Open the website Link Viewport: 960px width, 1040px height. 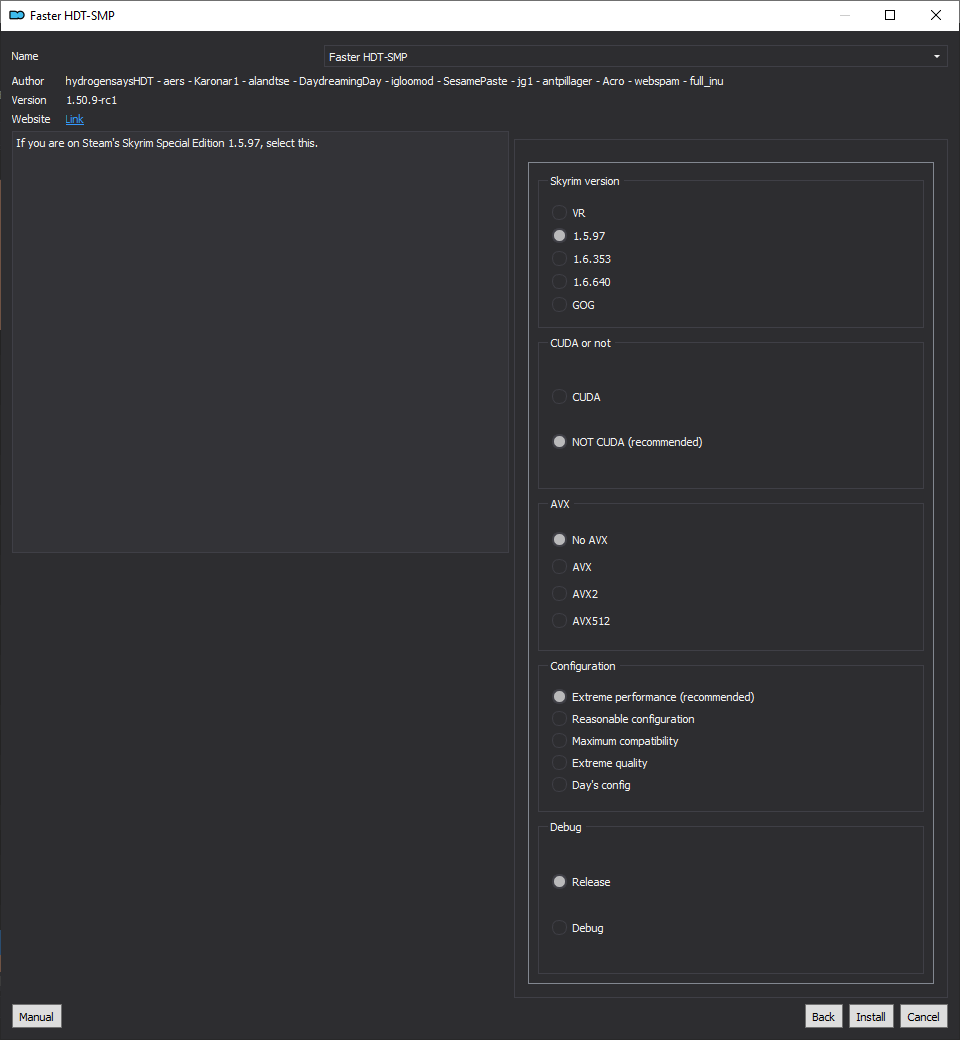[74, 119]
